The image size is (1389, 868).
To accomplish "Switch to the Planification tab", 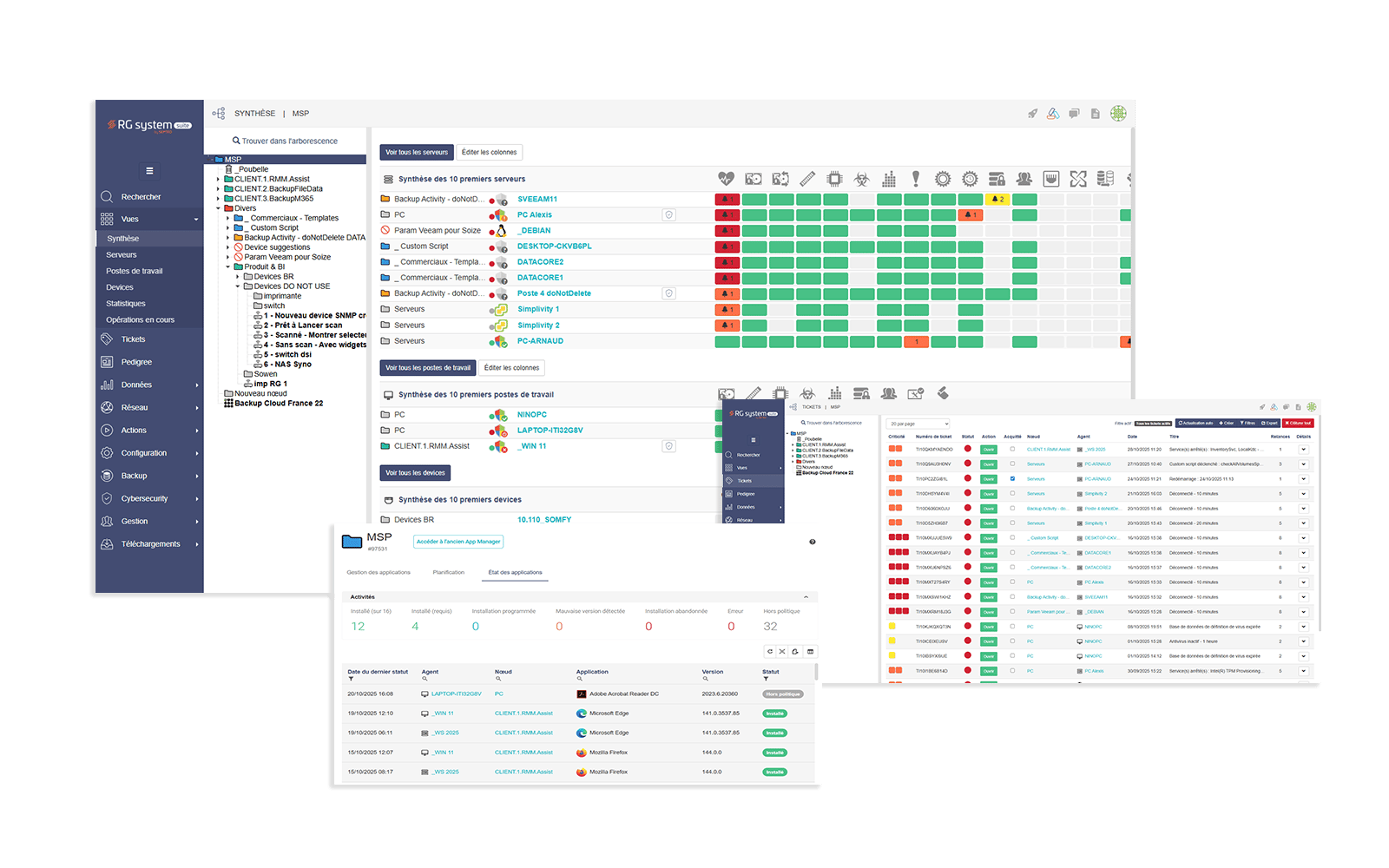I will (449, 572).
